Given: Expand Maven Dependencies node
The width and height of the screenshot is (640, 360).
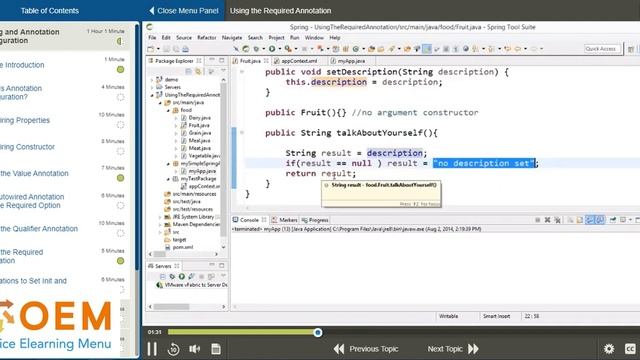Looking at the screenshot, I should [x=160, y=224].
